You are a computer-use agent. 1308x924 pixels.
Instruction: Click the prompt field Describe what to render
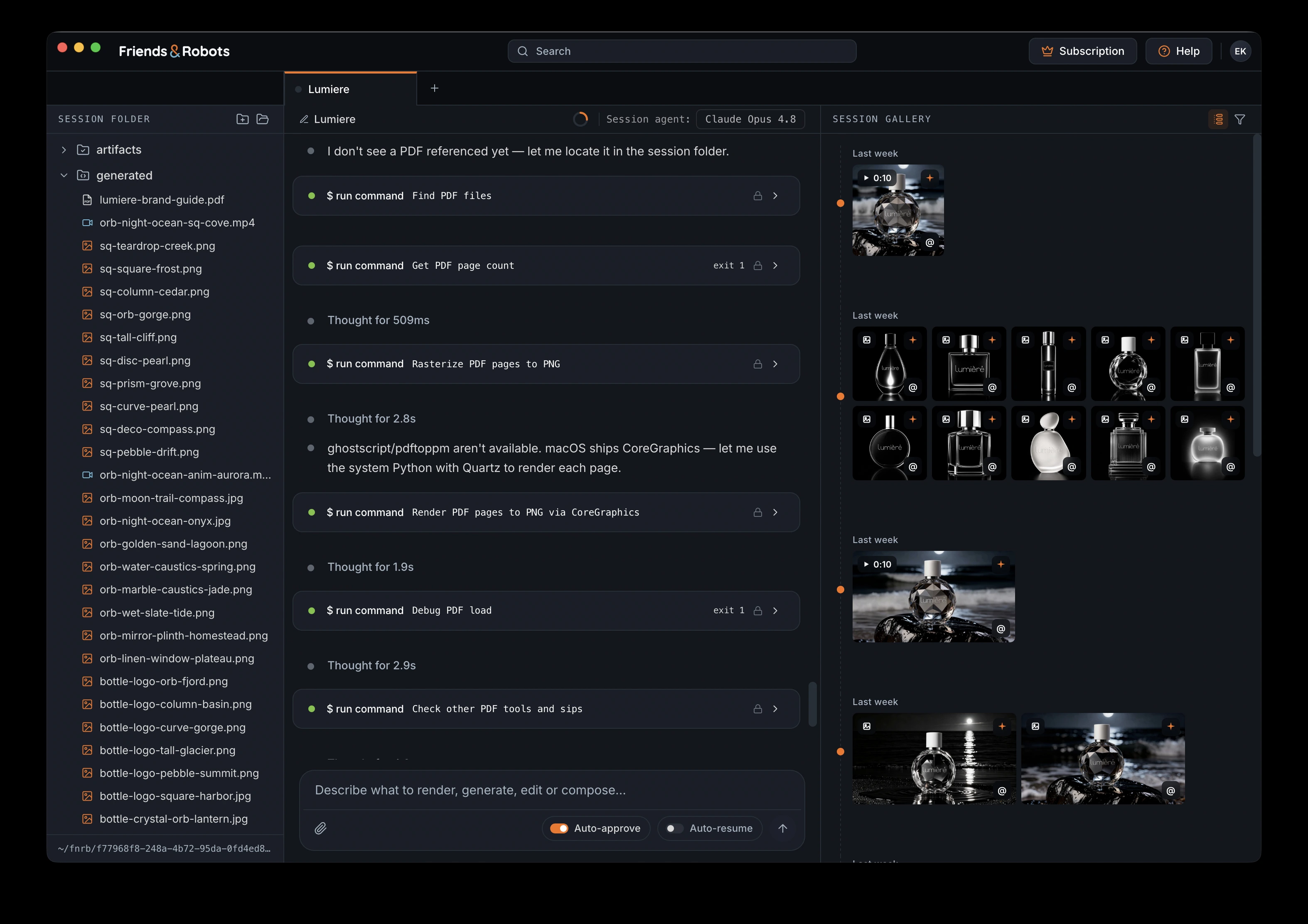tap(551, 790)
